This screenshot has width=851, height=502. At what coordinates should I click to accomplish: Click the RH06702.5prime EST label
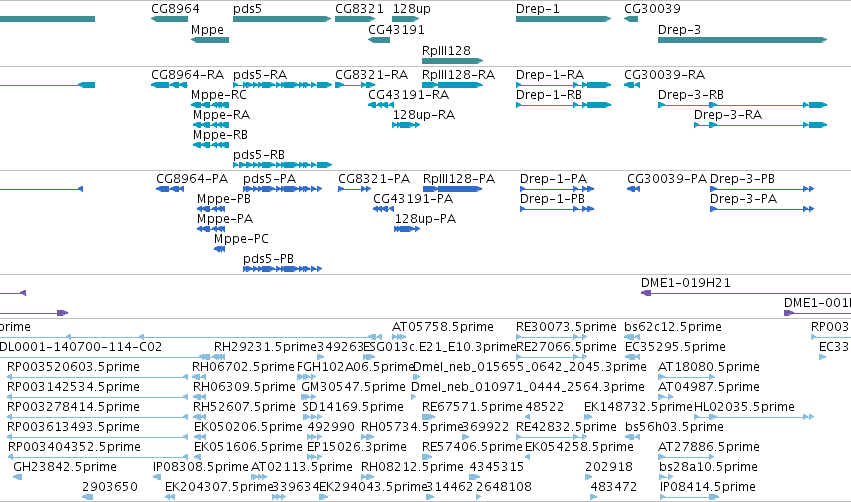click(243, 367)
